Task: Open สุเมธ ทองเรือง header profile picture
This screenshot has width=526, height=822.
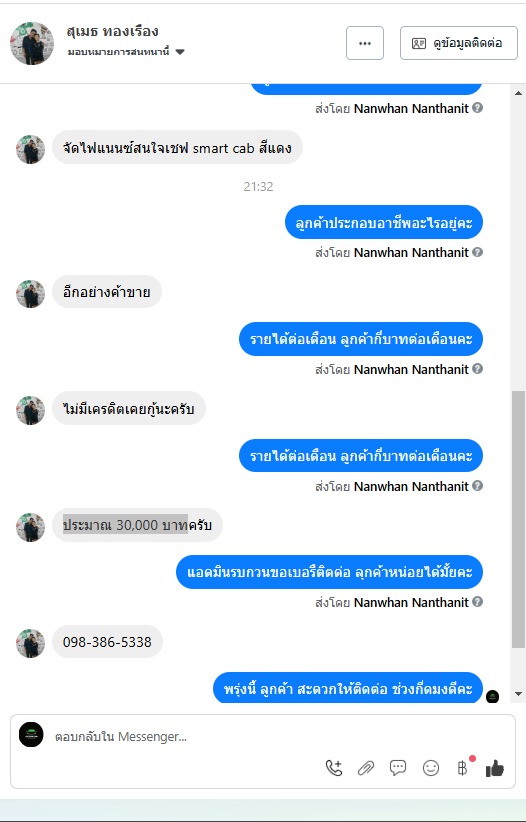Action: pos(32,43)
